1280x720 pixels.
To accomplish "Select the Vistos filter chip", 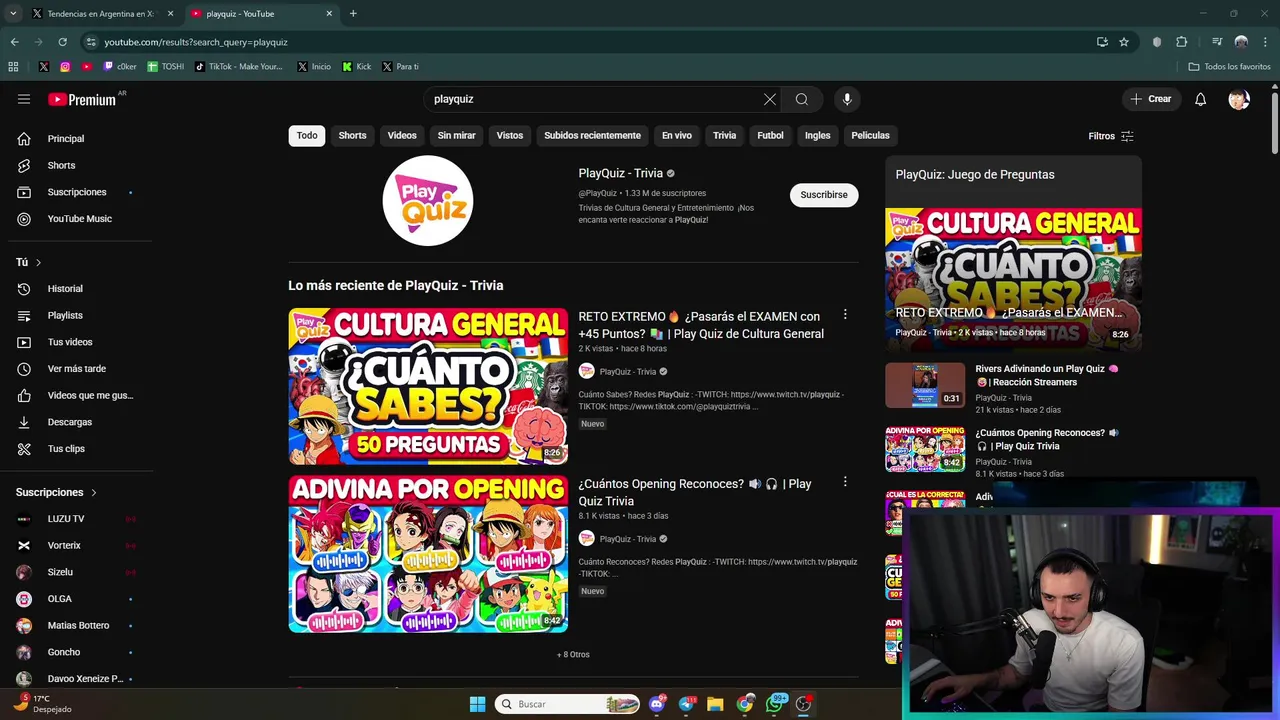I will click(x=510, y=135).
